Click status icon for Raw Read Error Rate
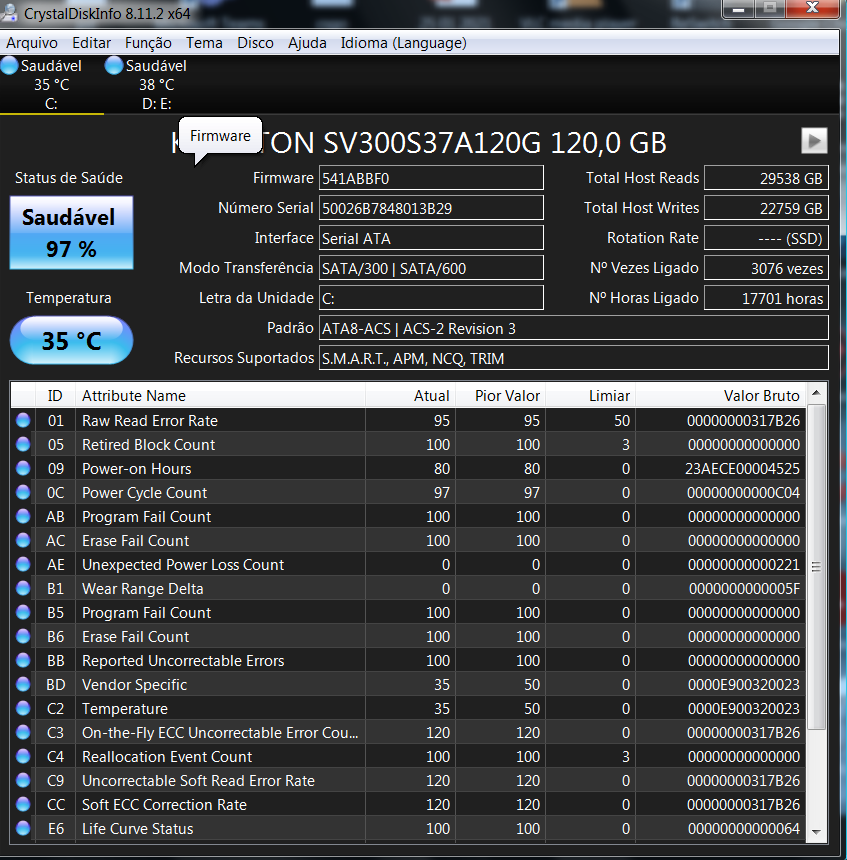Screen dimensions: 847x860 [23, 420]
